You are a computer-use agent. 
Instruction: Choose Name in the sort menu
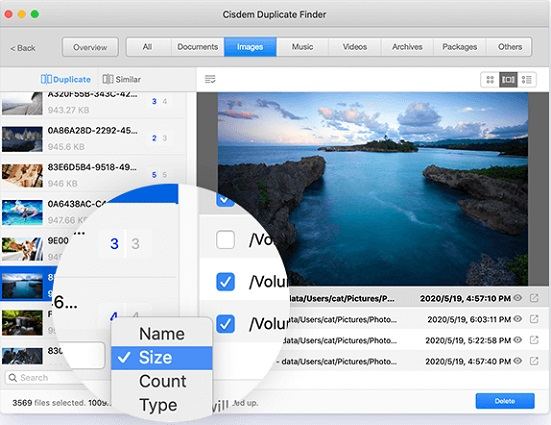(162, 334)
